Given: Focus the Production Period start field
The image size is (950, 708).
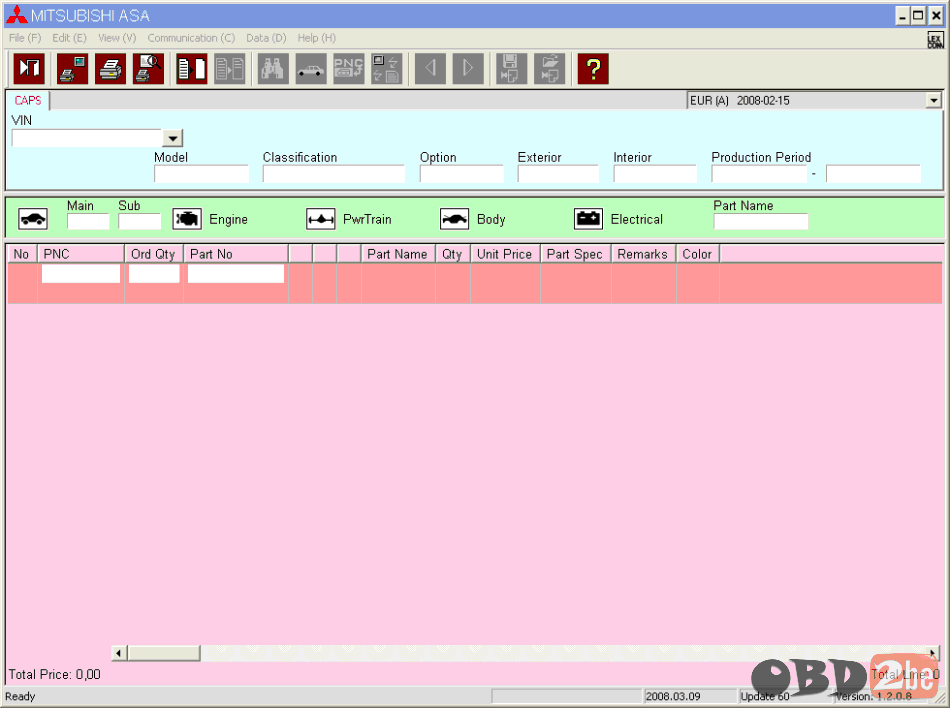Looking at the screenshot, I should point(759,174).
